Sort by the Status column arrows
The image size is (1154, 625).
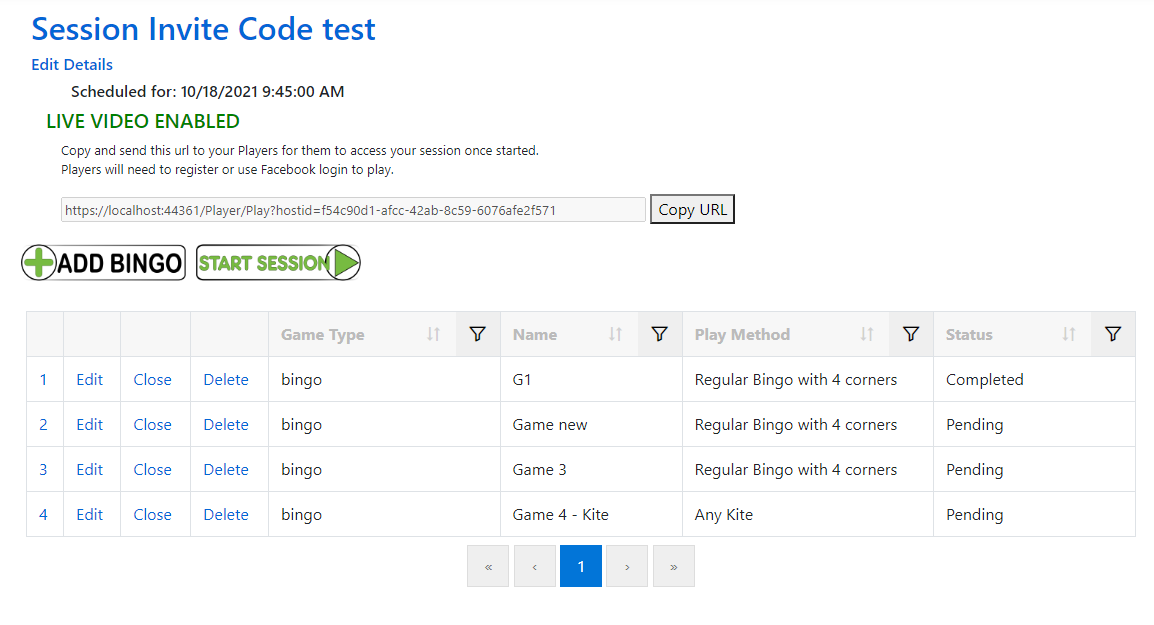click(1068, 335)
